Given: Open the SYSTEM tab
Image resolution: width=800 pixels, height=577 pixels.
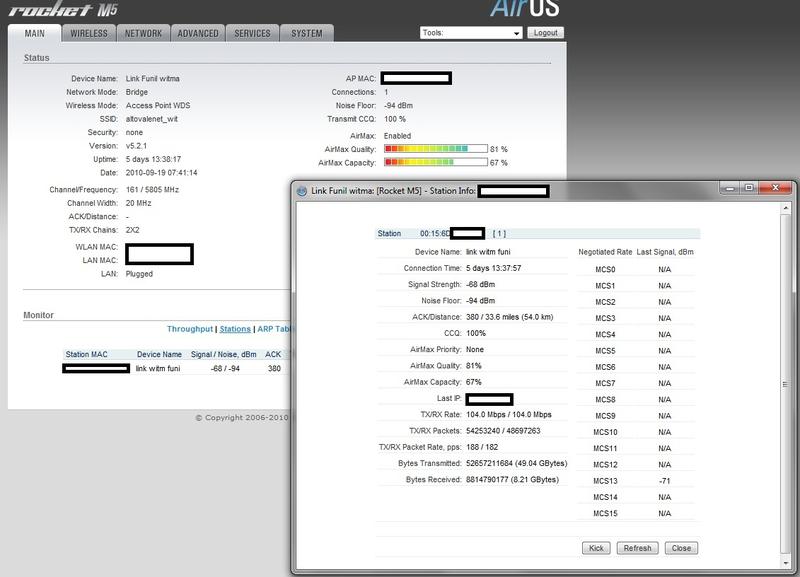Looking at the screenshot, I should (x=307, y=33).
